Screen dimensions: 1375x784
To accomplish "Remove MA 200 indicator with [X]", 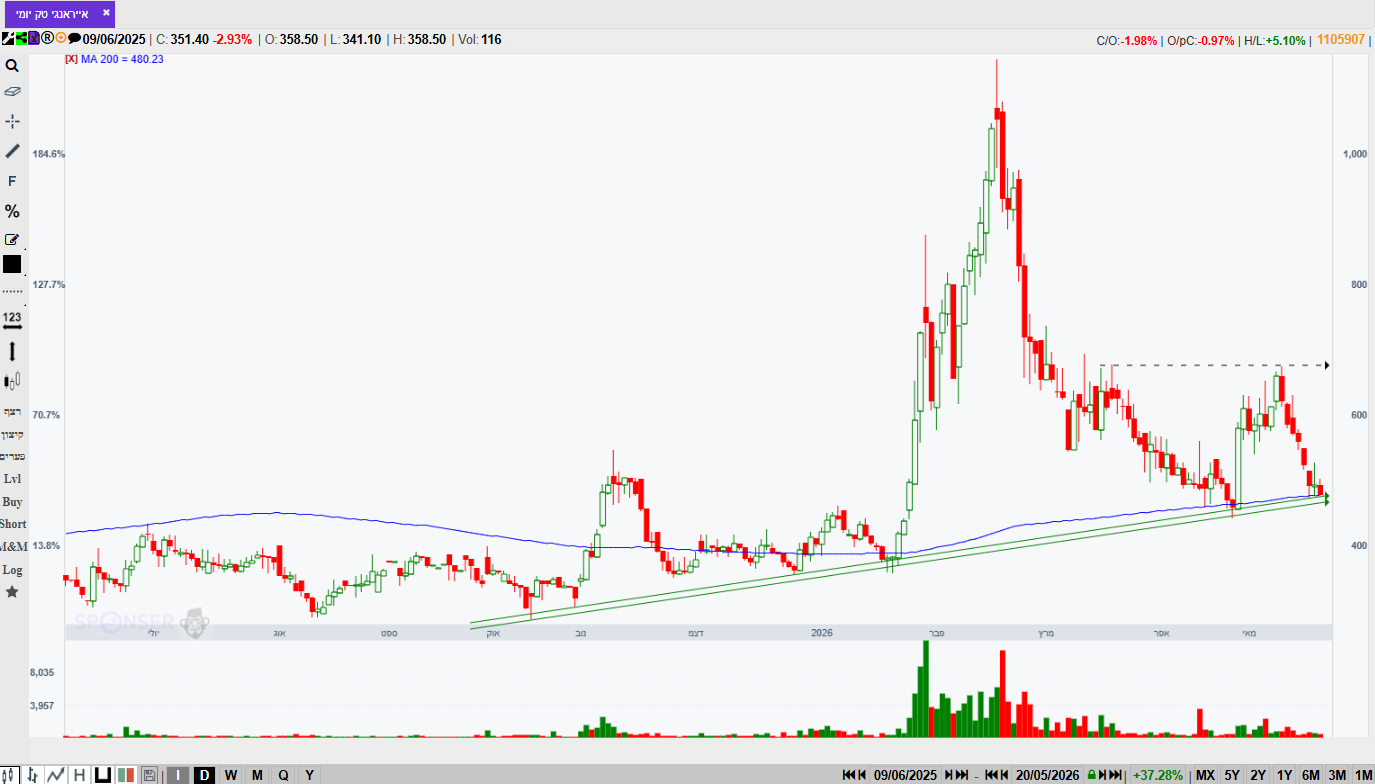I will coord(71,59).
